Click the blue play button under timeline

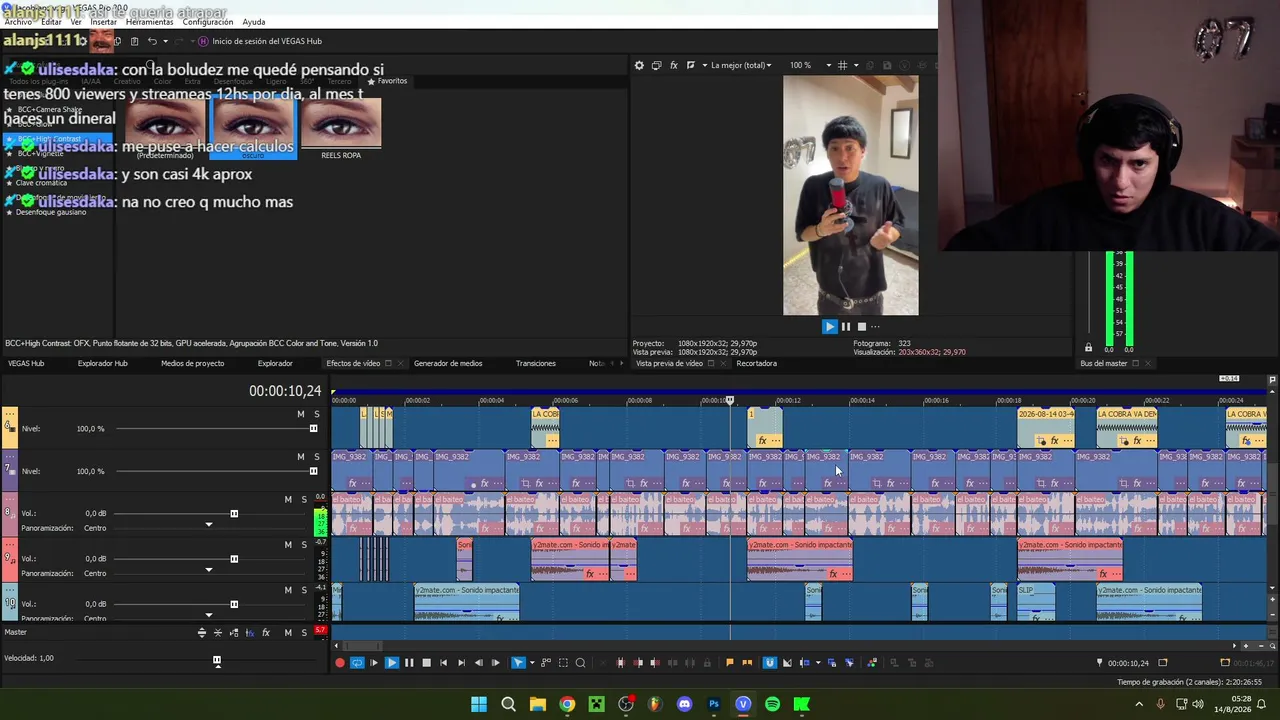point(391,662)
